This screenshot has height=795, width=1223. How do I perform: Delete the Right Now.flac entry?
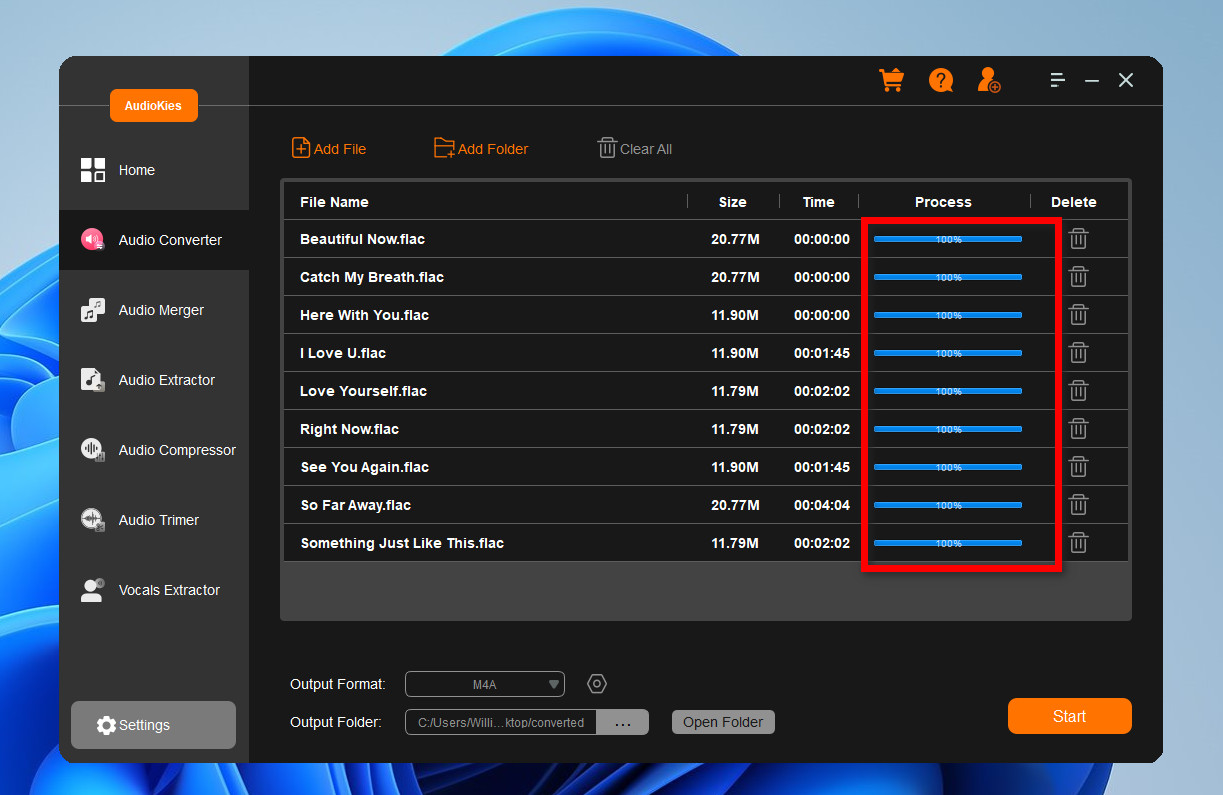(1078, 429)
